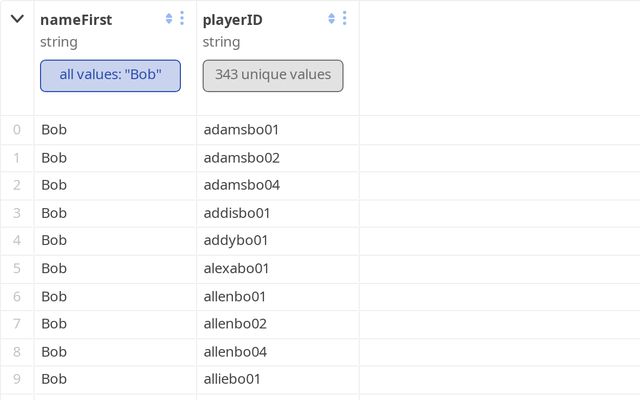Sort the nameFirst column
Viewport: 640px width, 400px height.
(169, 18)
